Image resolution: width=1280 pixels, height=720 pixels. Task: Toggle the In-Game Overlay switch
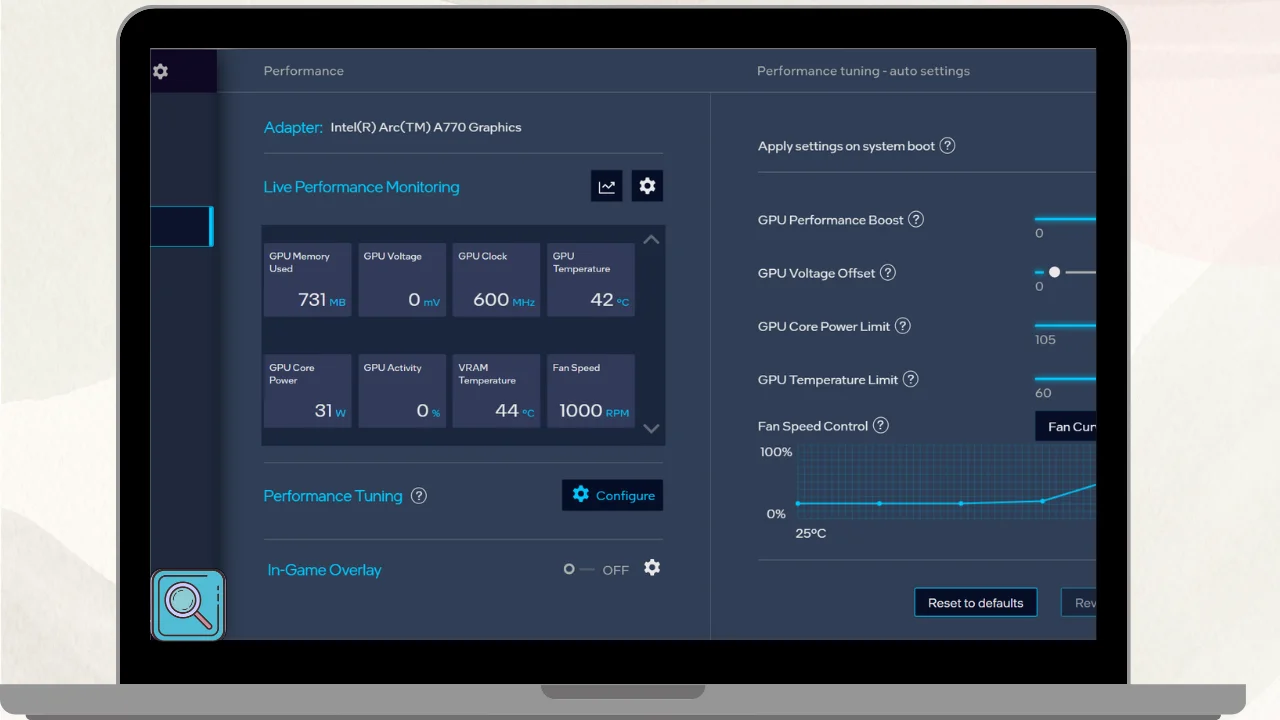pos(577,569)
